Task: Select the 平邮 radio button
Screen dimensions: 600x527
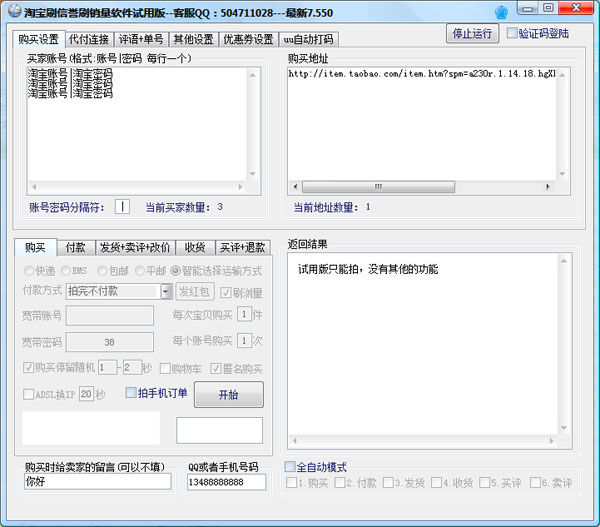Action: point(140,271)
